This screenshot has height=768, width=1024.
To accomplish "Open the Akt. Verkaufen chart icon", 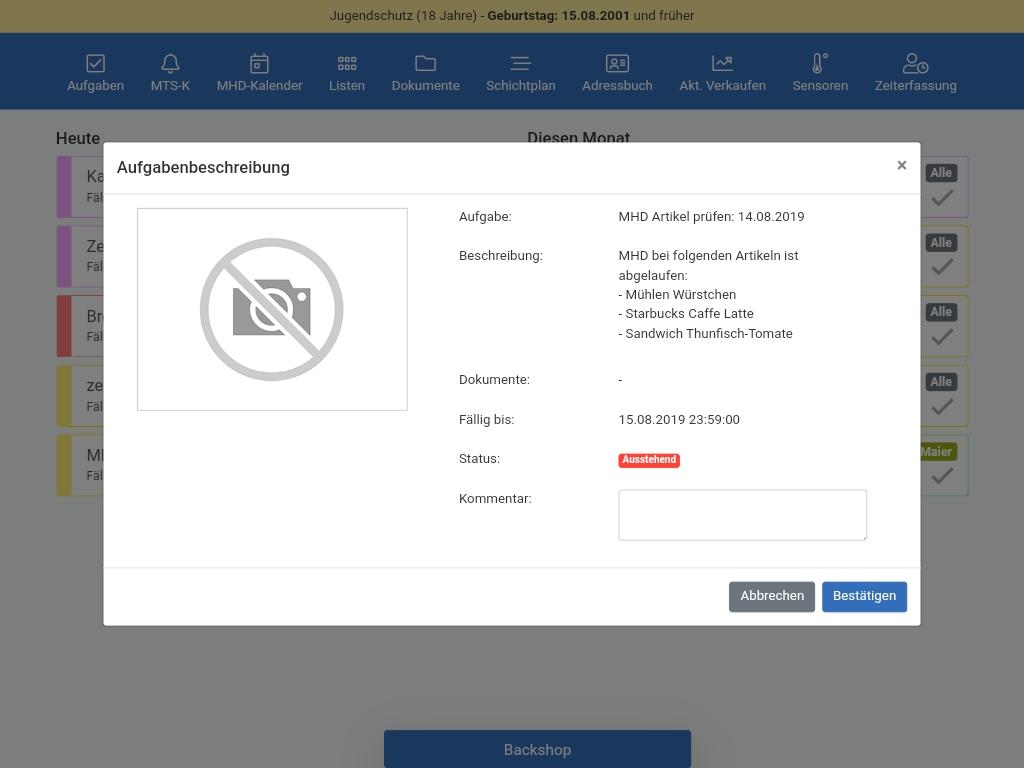I will (722, 64).
